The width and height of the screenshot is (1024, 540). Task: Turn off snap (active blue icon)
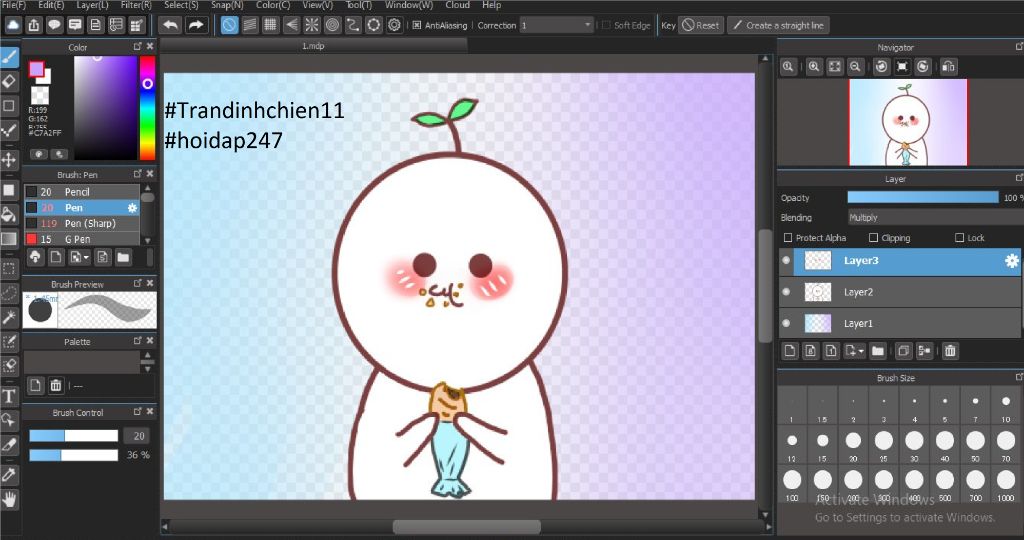pos(229,25)
